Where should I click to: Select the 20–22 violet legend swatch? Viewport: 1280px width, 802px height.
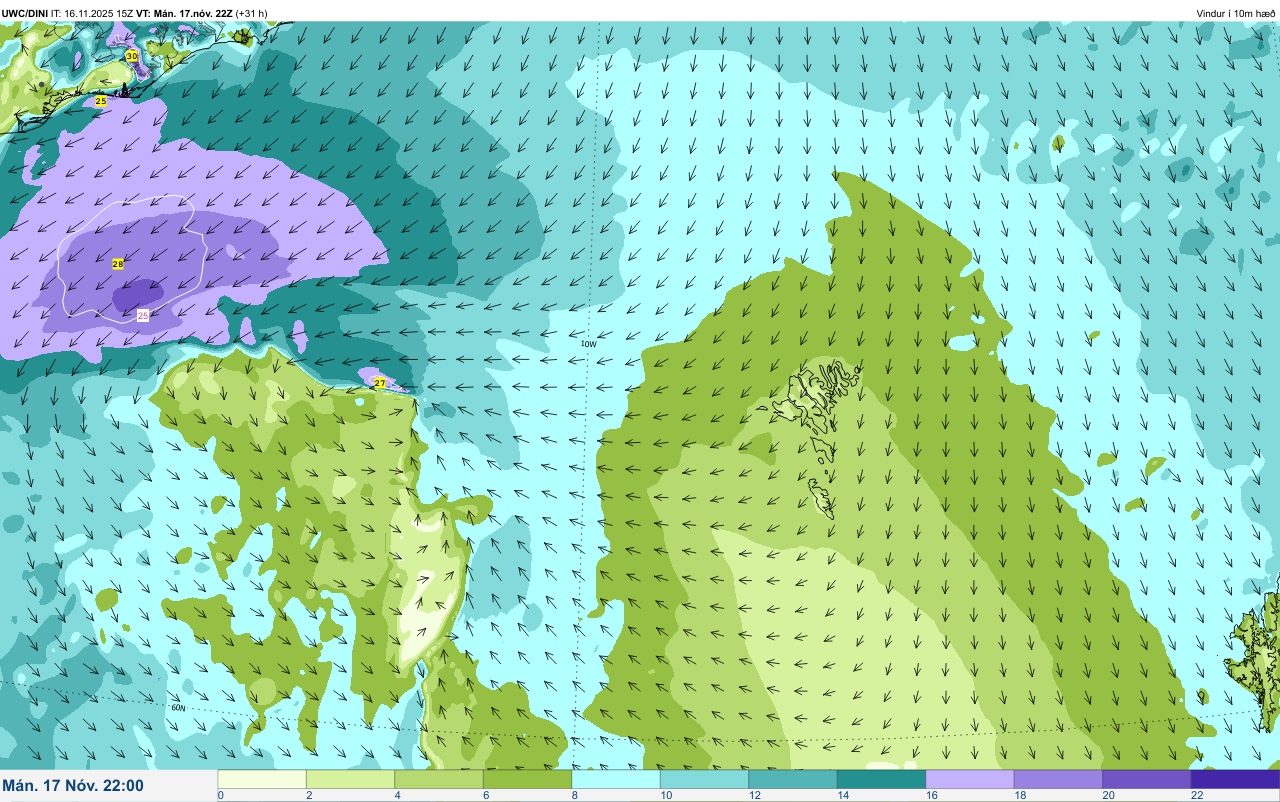[1147, 779]
